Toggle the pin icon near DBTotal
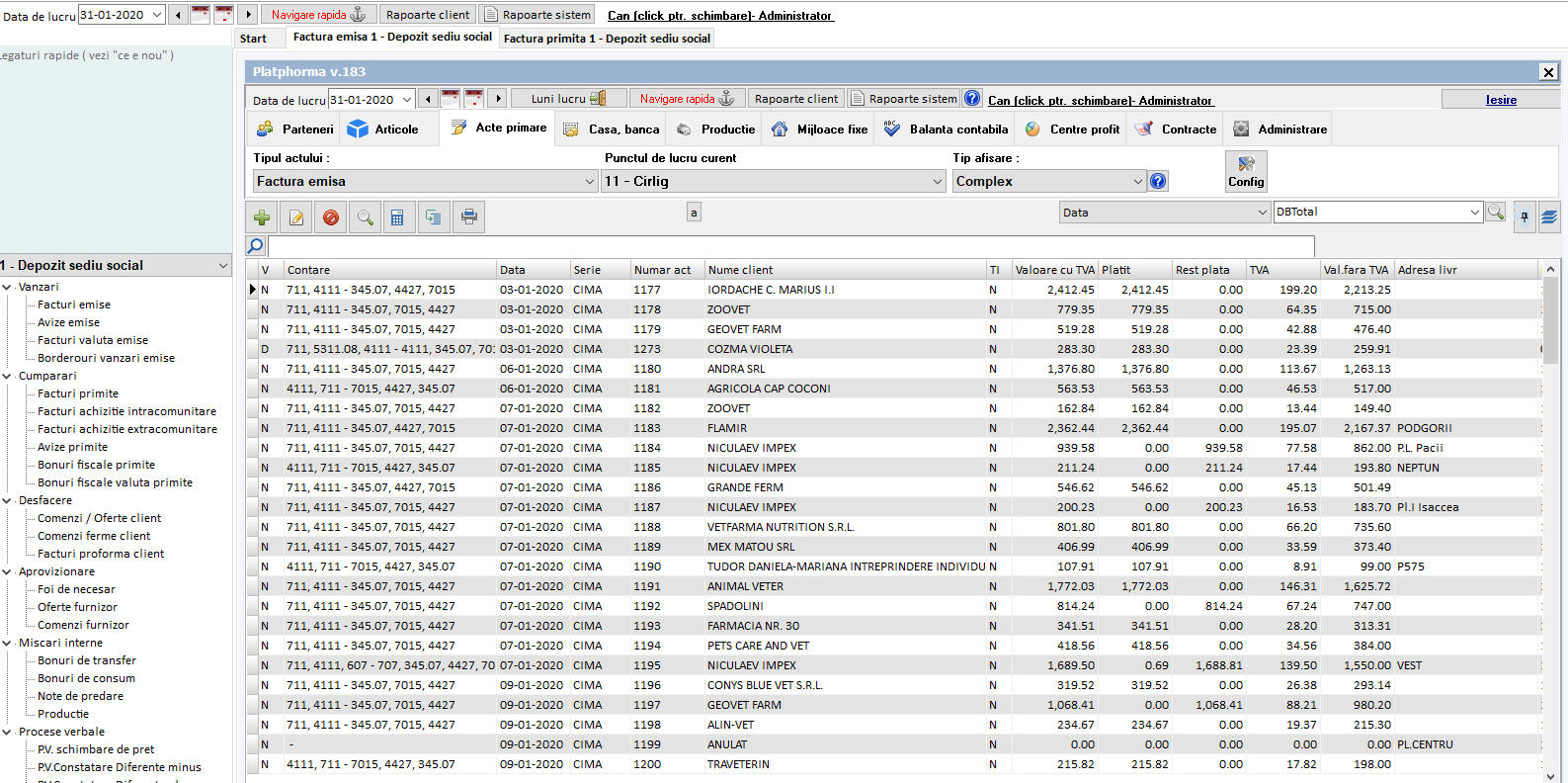The width and height of the screenshot is (1568, 783). 1525,217
